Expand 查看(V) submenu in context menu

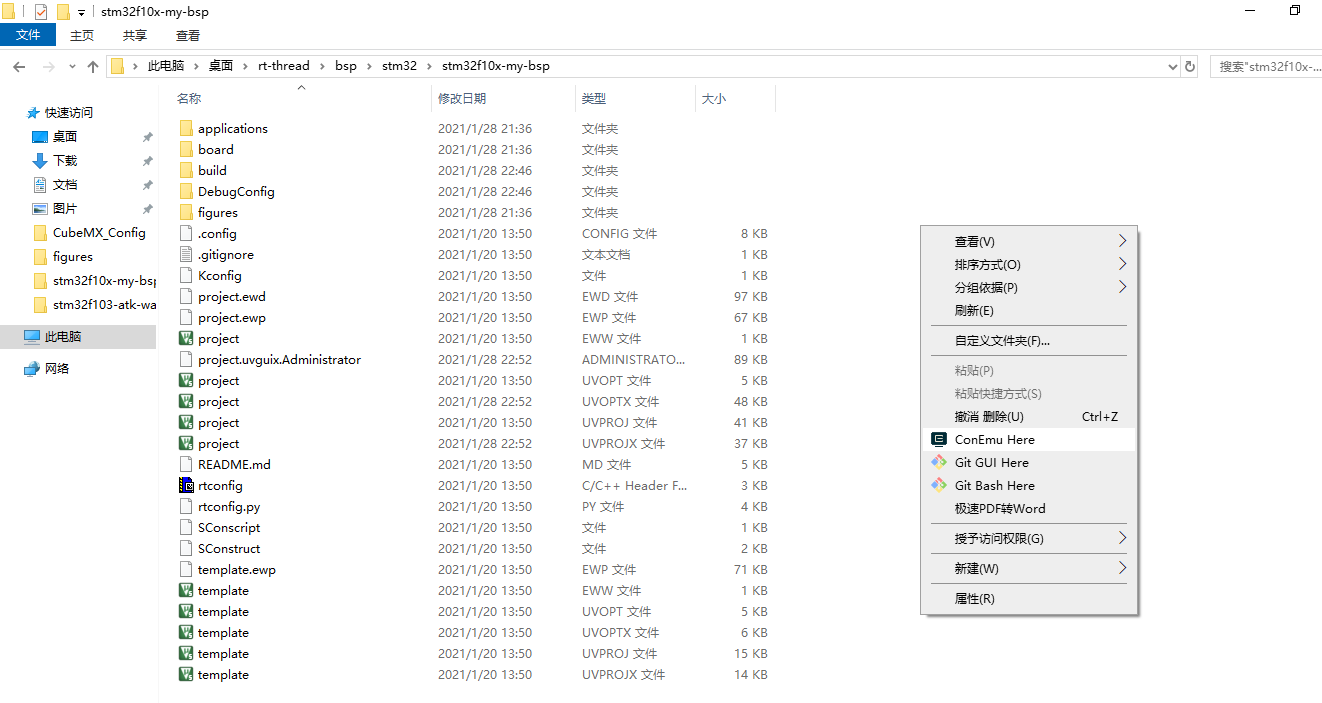[x=1122, y=241]
